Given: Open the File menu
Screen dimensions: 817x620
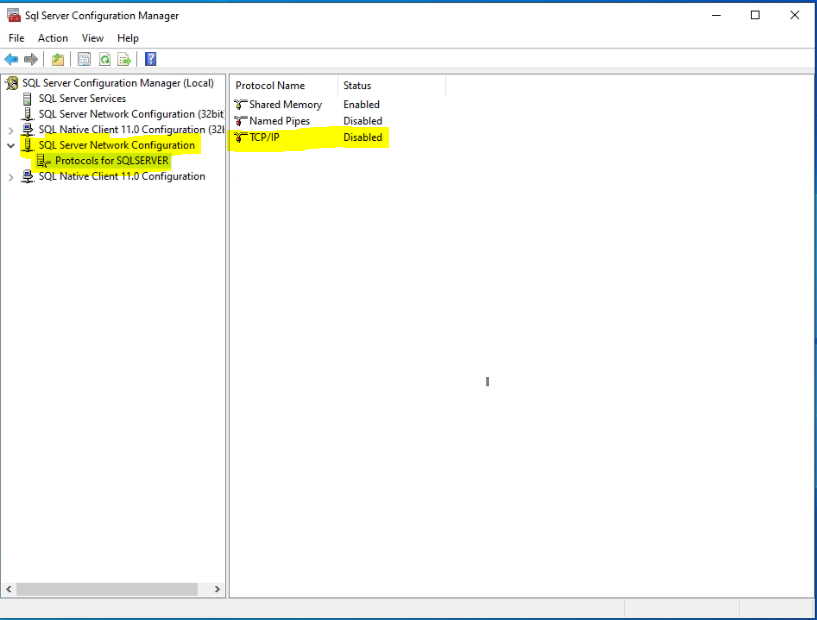Looking at the screenshot, I should pyautogui.click(x=16, y=38).
